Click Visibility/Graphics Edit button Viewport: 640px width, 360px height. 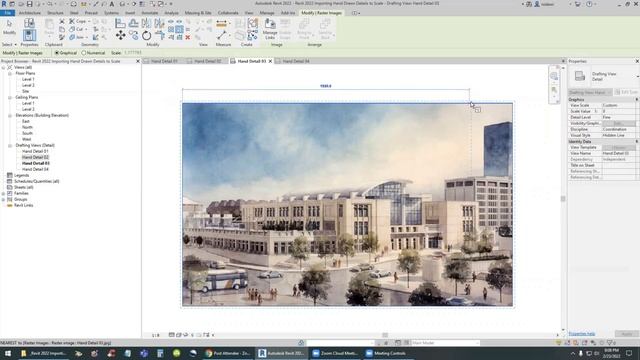click(619, 123)
